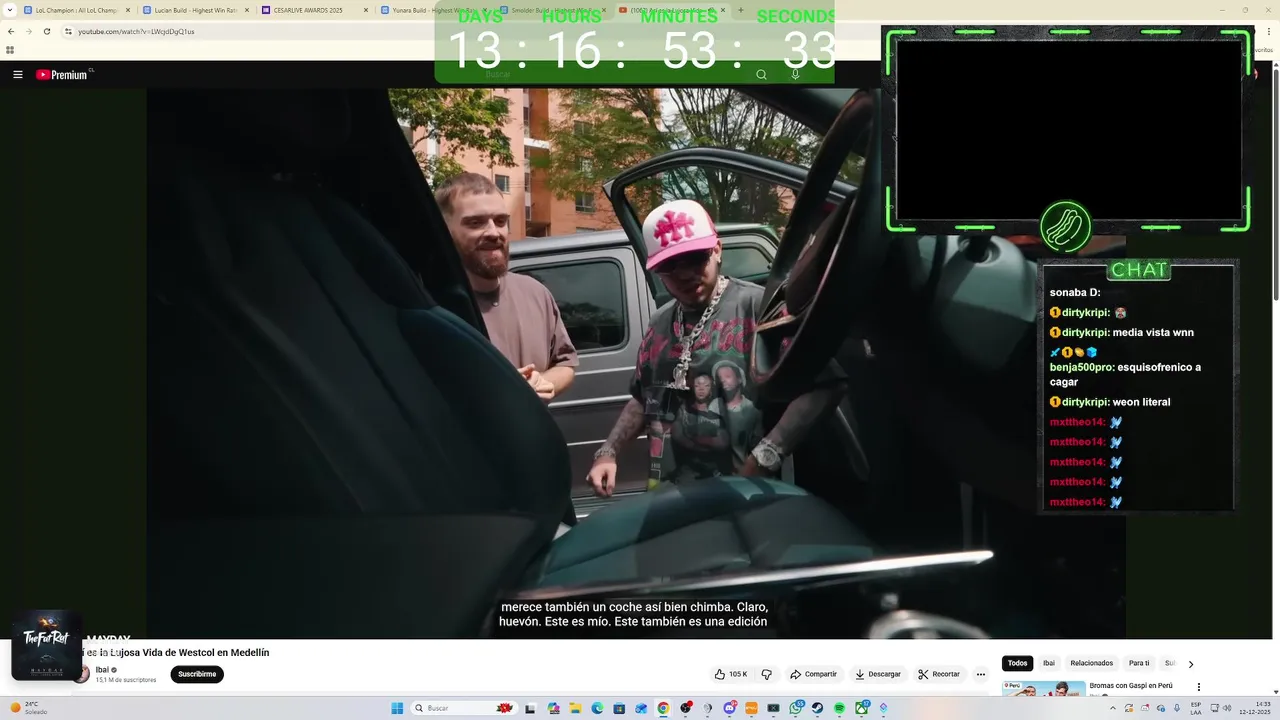Open a new browser tab

coord(740,10)
